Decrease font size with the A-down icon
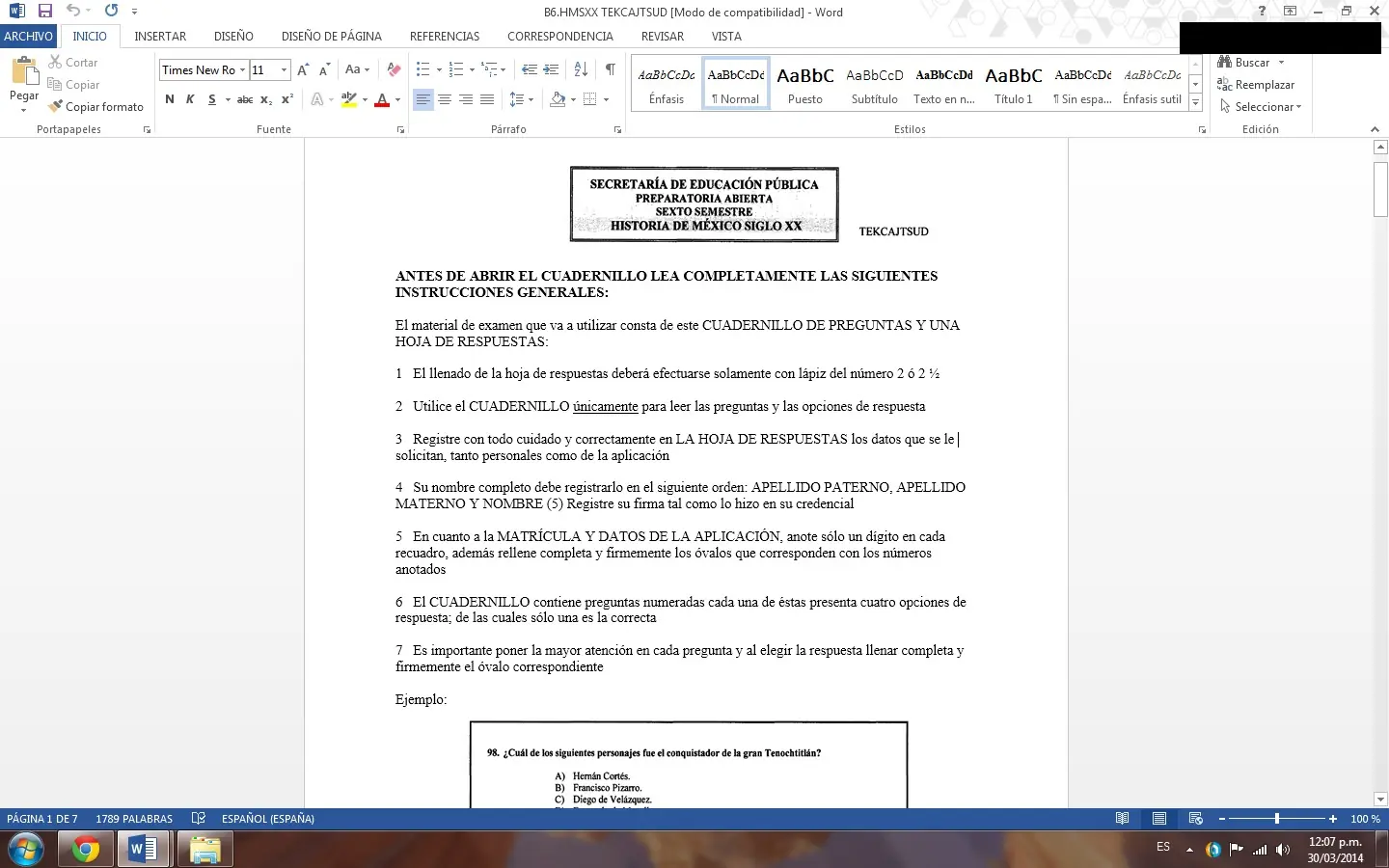 pos(324,69)
